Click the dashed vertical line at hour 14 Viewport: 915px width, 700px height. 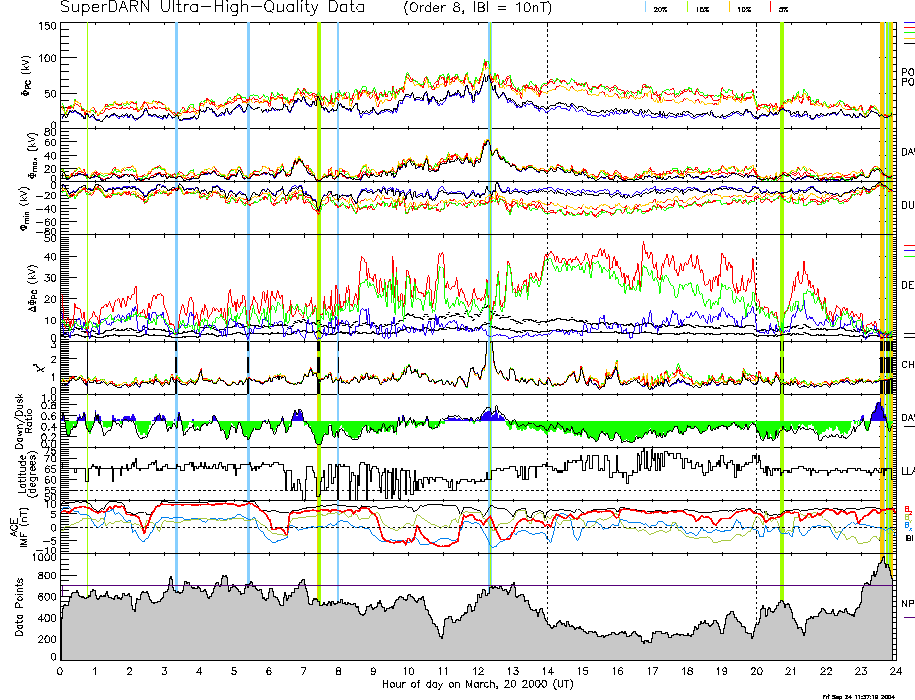tap(547, 300)
